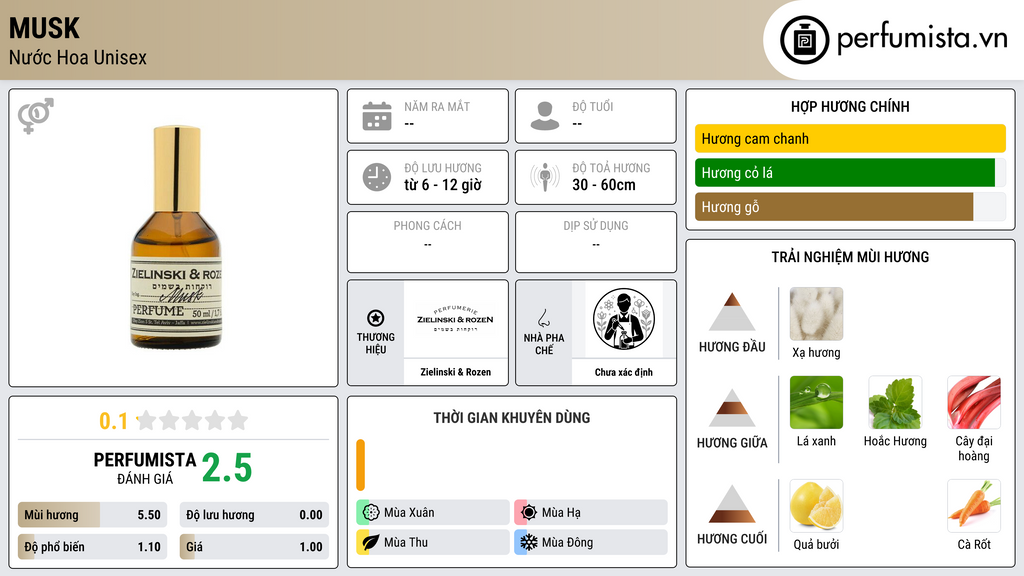1024x576 pixels.
Task: Click the từ 6 - 12 giờ longevity value
Action: coord(443,185)
